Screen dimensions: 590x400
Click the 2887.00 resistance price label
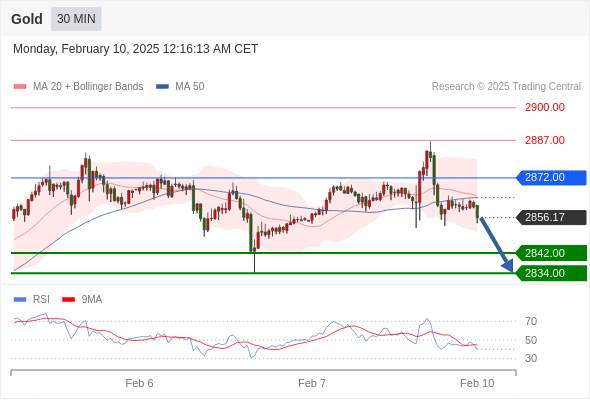(x=545, y=140)
